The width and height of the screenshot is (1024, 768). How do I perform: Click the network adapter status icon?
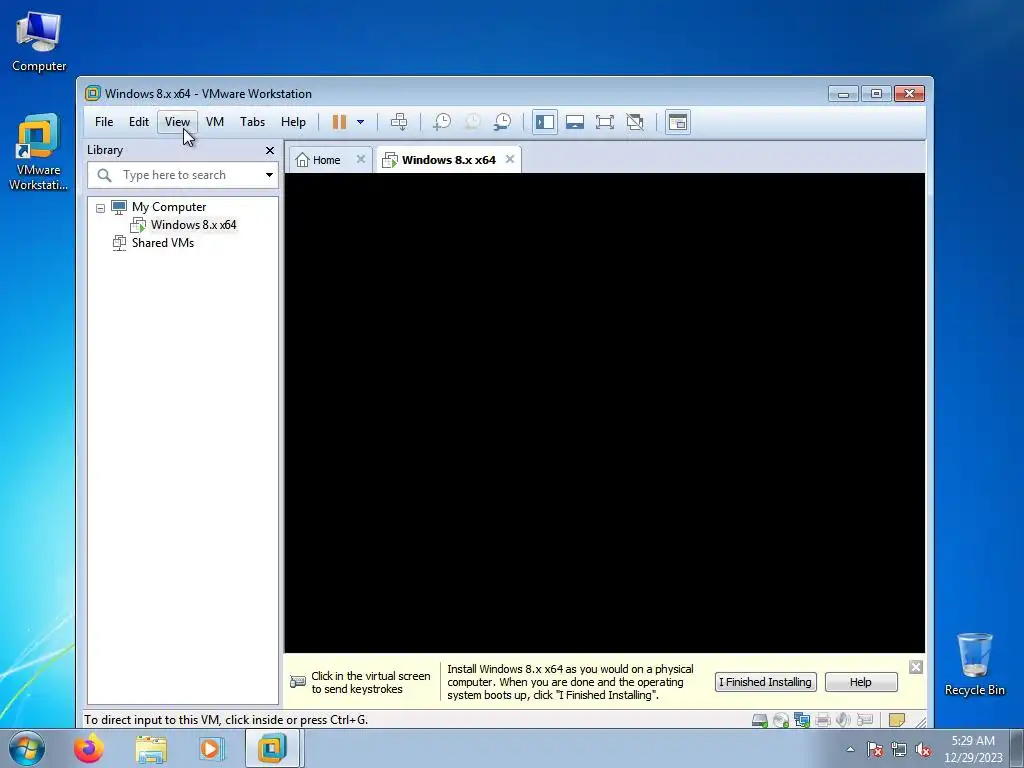click(801, 720)
